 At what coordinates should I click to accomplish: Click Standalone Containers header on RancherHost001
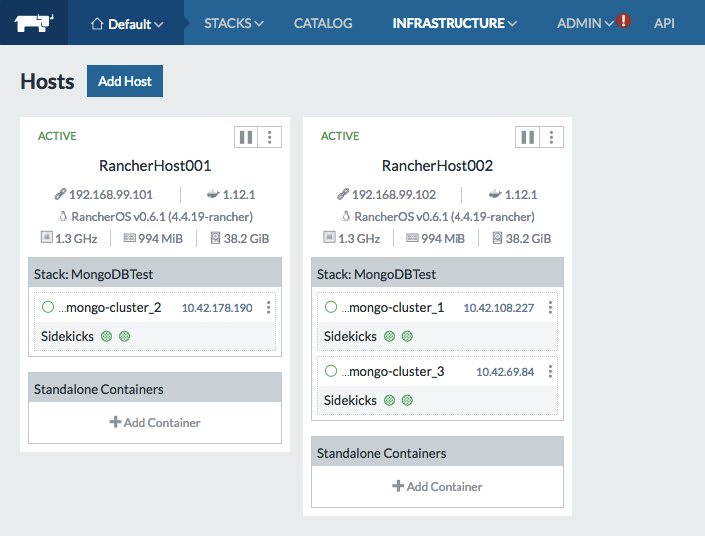point(155,387)
